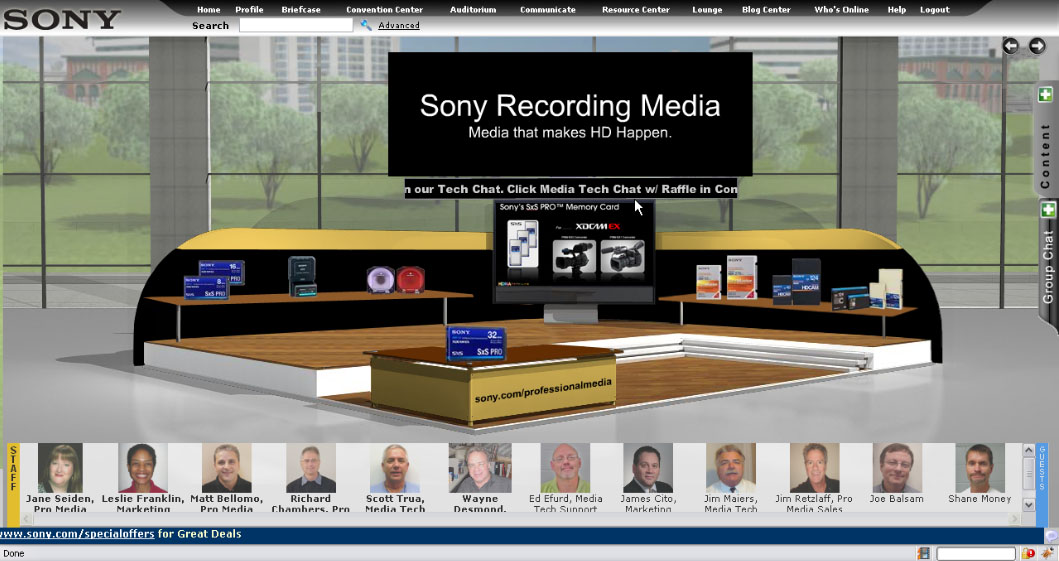Image resolution: width=1059 pixels, height=561 pixels.
Task: Open the Advanced search link
Action: point(398,25)
